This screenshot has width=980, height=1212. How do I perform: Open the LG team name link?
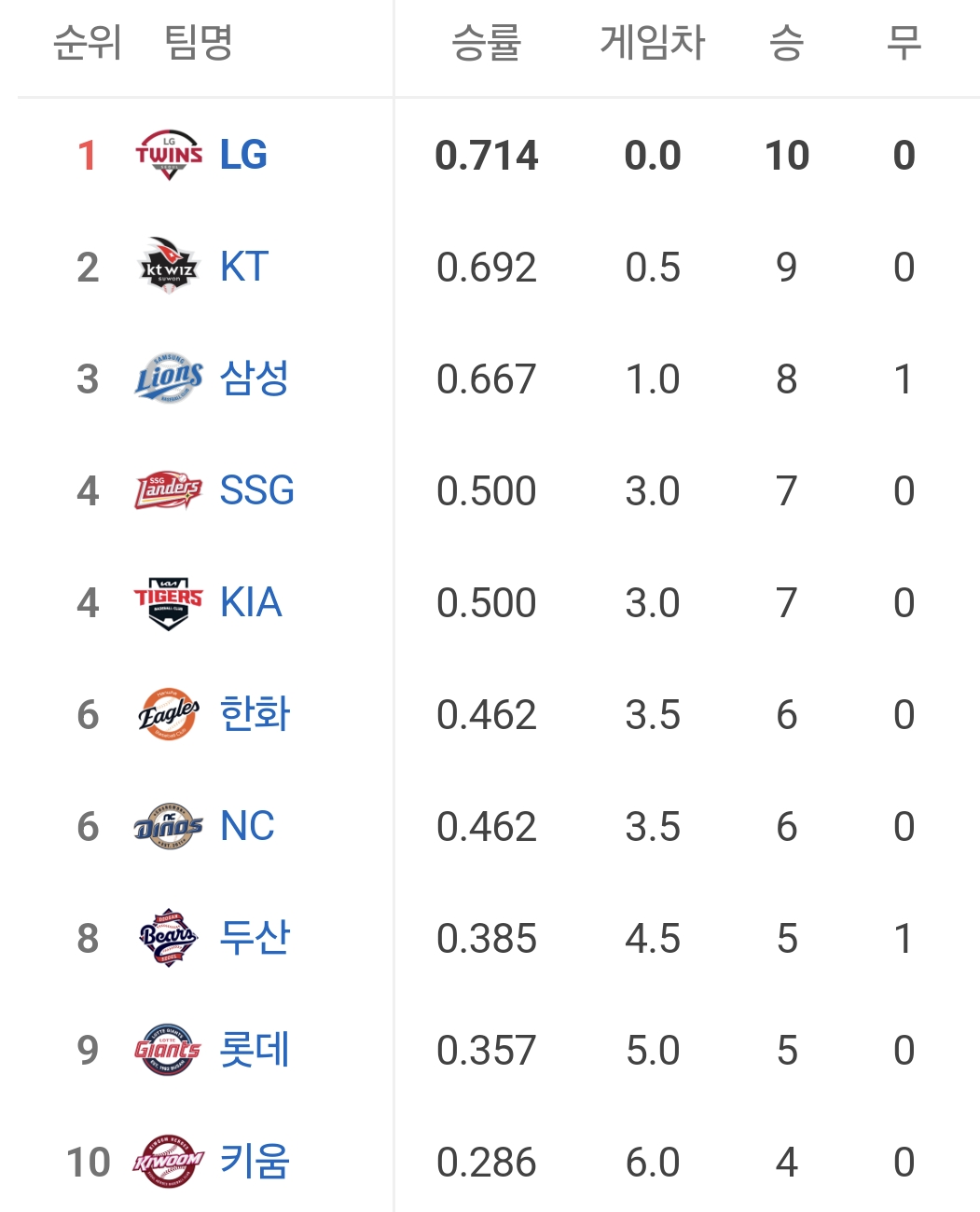[243, 155]
